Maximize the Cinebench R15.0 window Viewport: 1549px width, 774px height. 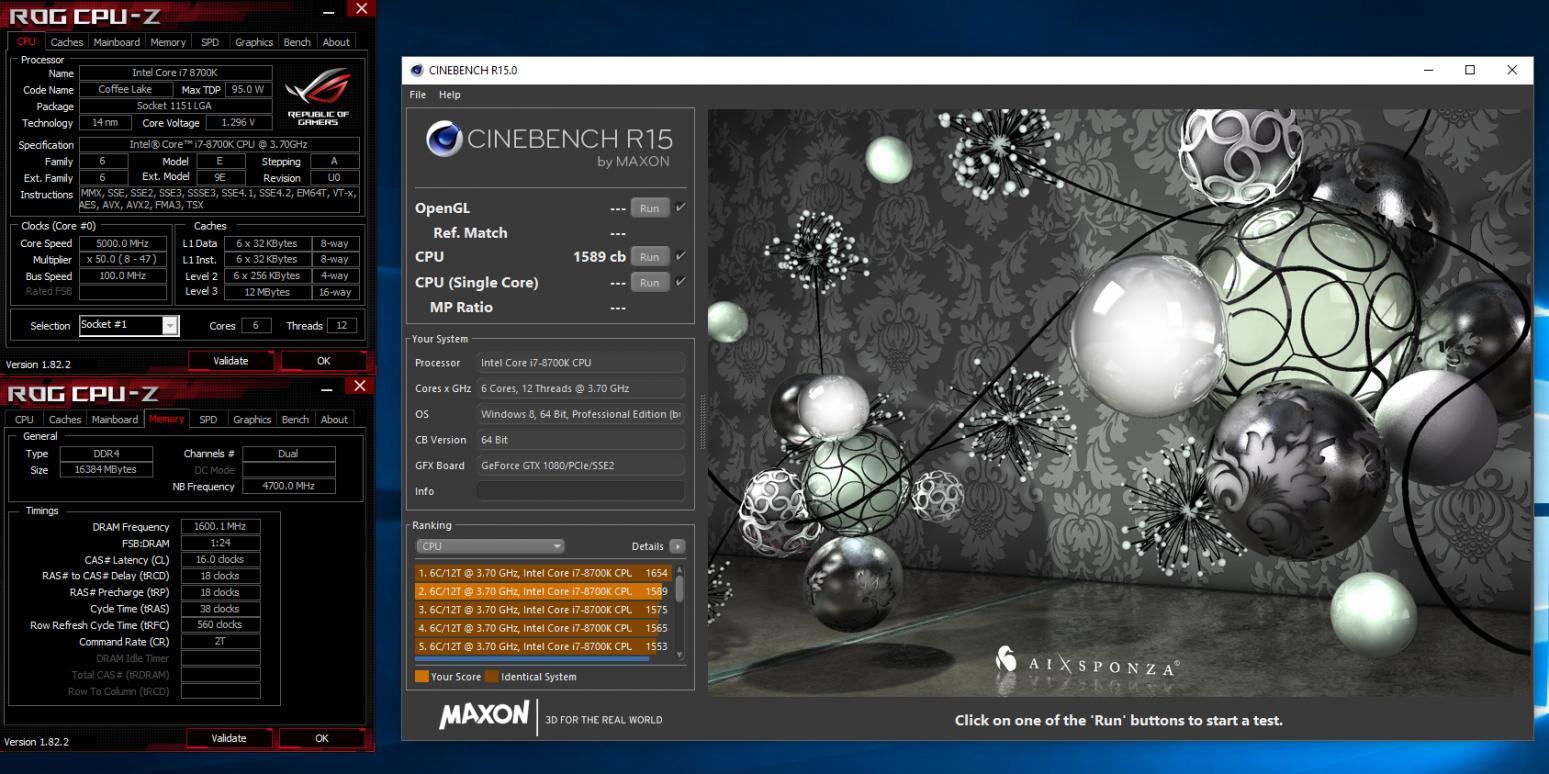click(x=1470, y=70)
